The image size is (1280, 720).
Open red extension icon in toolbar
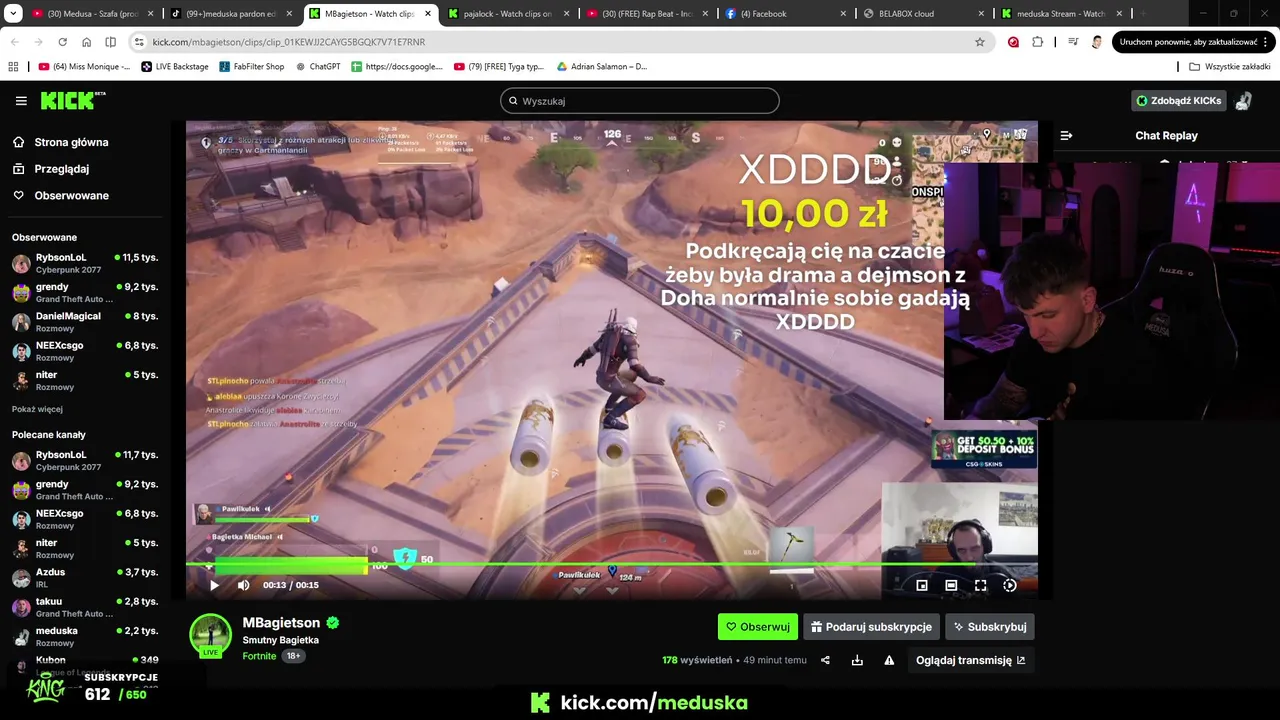point(1013,42)
